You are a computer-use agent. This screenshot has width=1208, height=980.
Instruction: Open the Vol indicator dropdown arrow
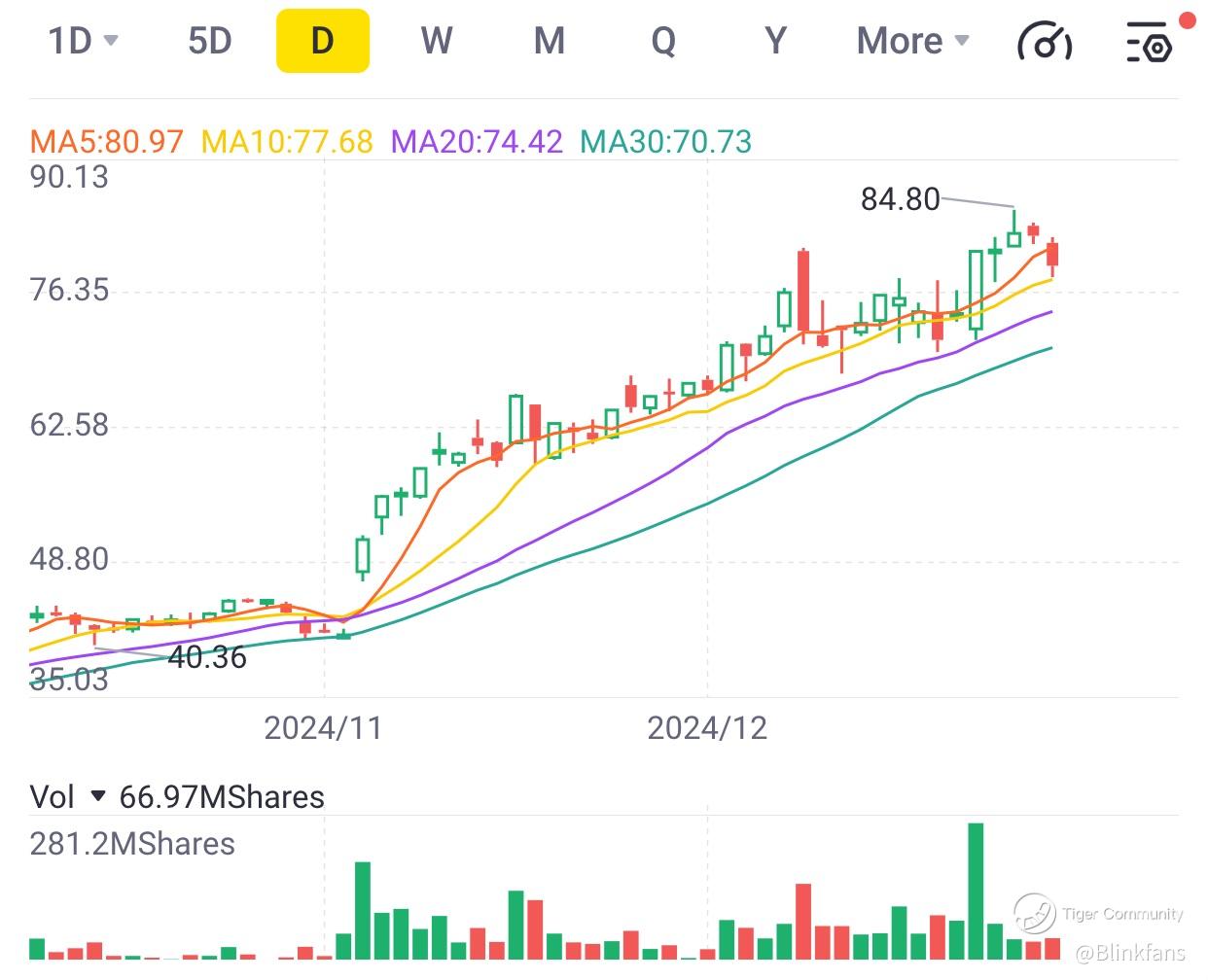(x=97, y=797)
